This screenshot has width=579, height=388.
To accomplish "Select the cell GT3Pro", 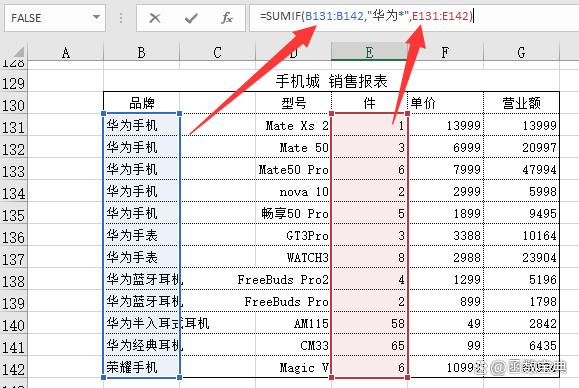I will [294, 235].
